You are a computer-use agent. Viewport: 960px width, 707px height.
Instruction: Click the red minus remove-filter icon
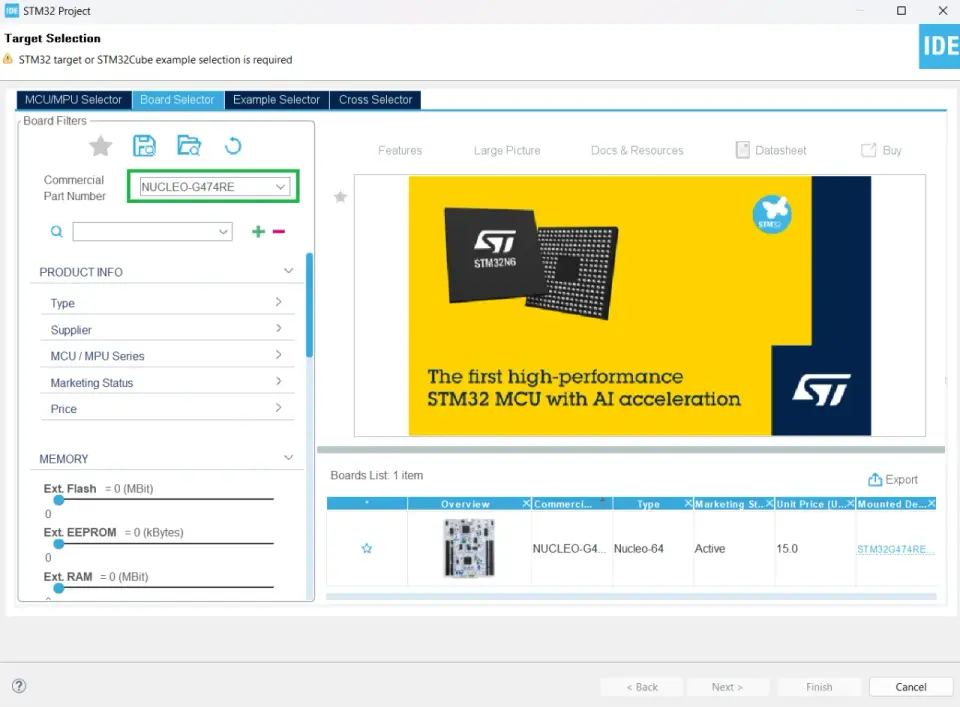(279, 231)
